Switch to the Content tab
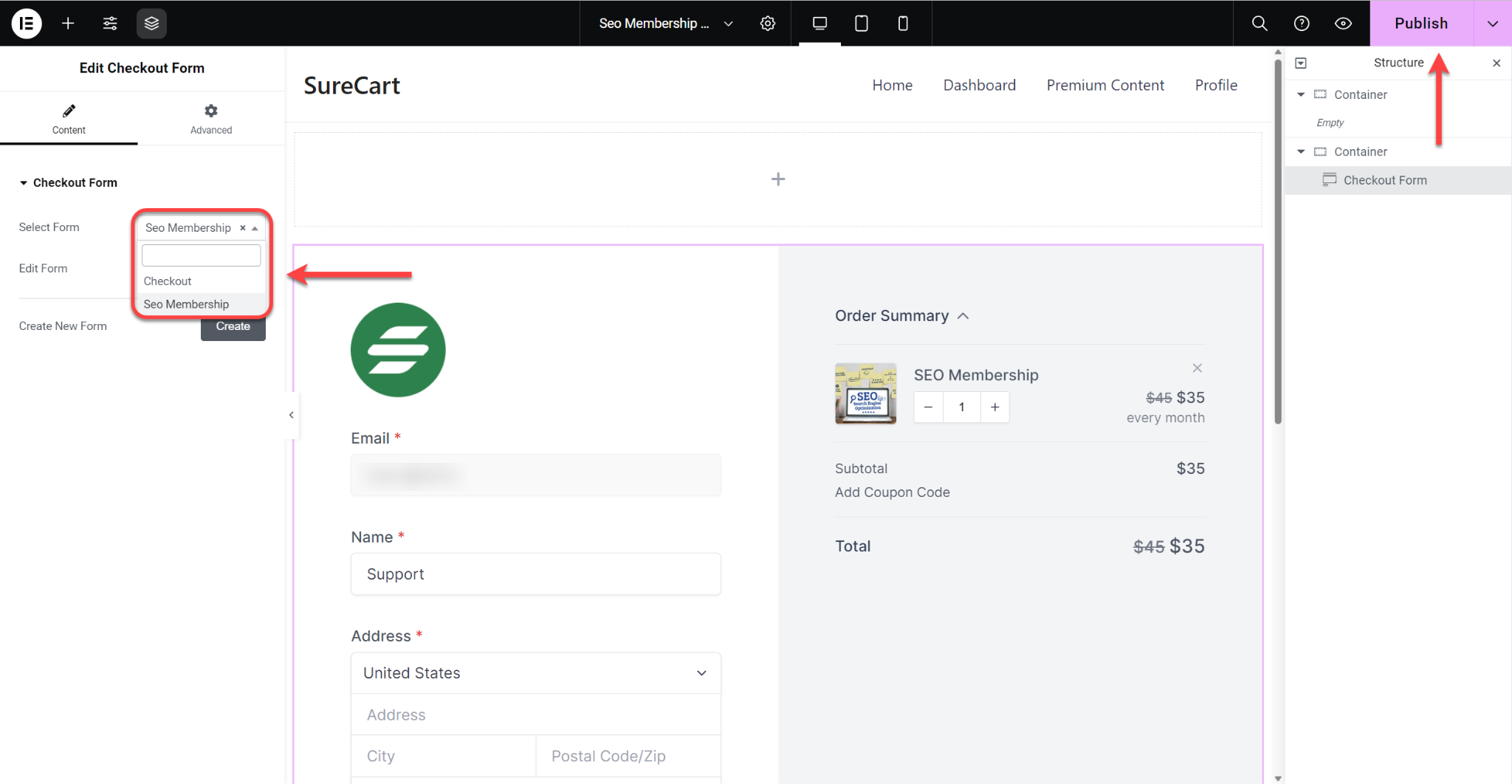Viewport: 1512px width, 784px height. pos(69,118)
